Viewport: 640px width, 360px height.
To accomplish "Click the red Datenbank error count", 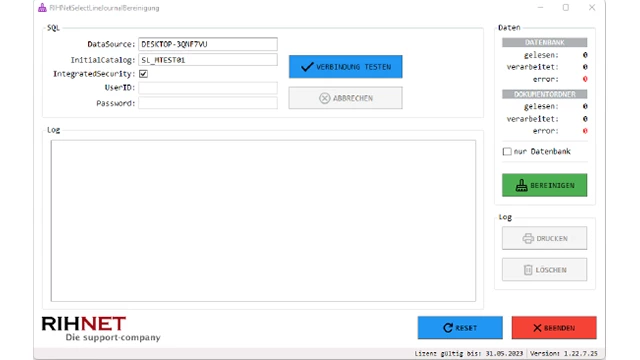I will (x=585, y=79).
